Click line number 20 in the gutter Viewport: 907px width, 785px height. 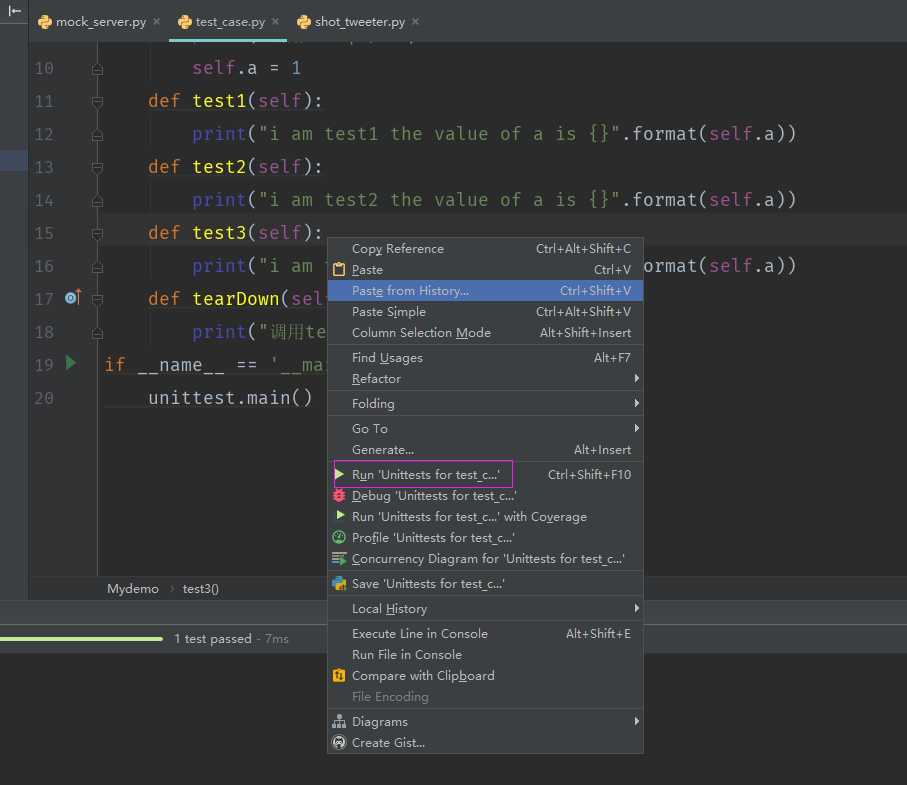tap(44, 398)
